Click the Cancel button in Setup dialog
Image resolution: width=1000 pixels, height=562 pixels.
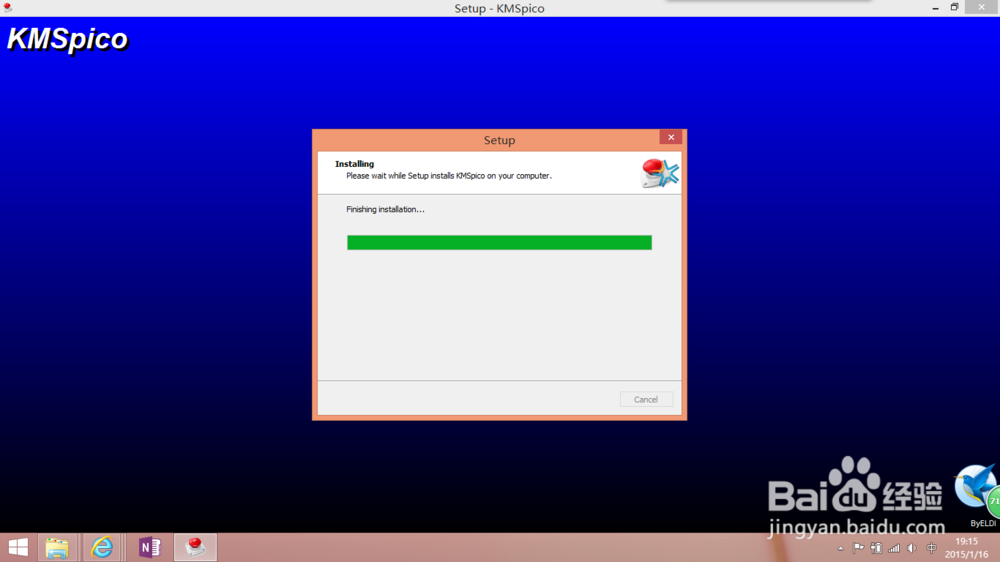646,399
